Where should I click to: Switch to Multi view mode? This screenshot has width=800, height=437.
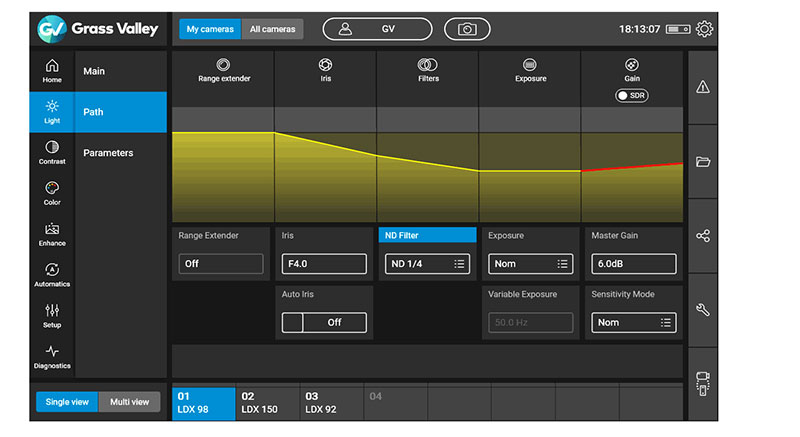129,402
